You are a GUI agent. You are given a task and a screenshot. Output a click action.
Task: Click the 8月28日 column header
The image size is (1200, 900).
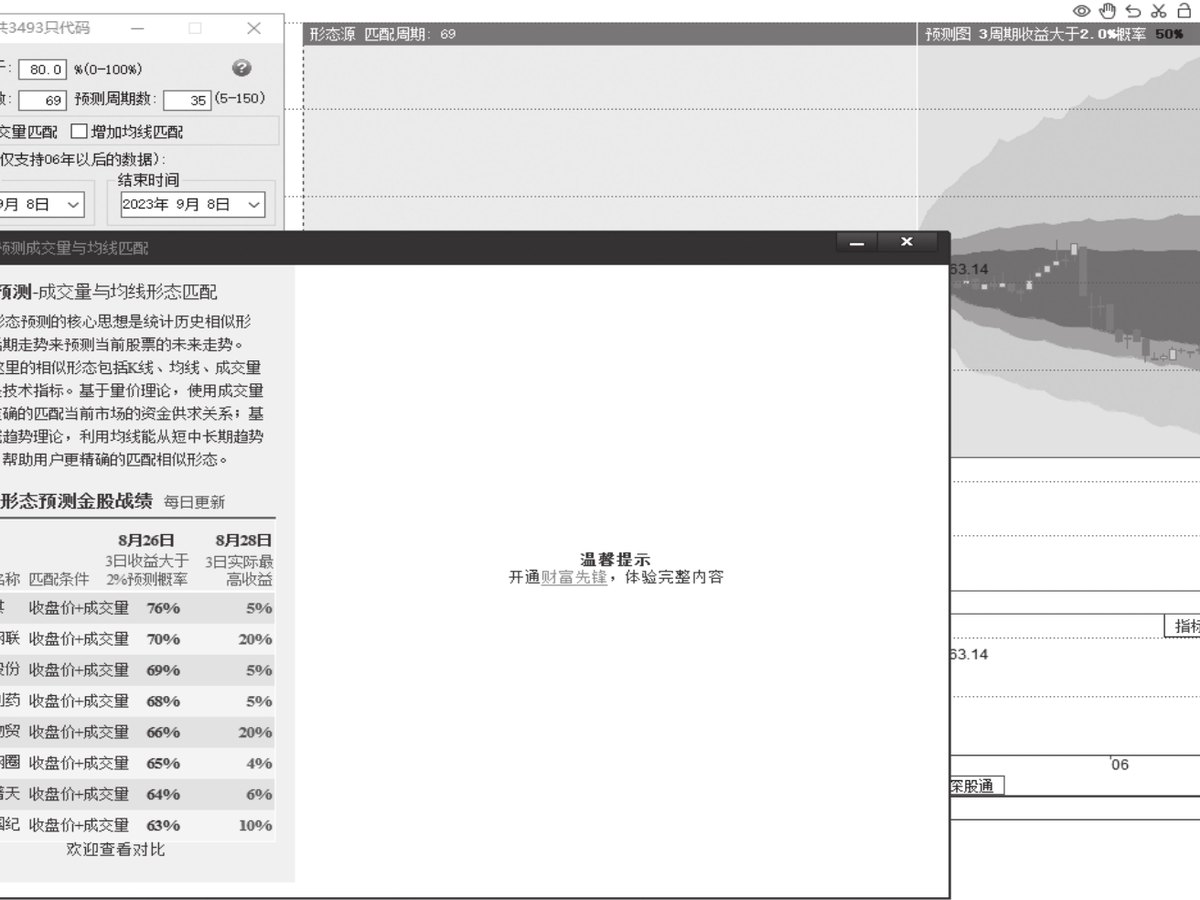(x=244, y=541)
